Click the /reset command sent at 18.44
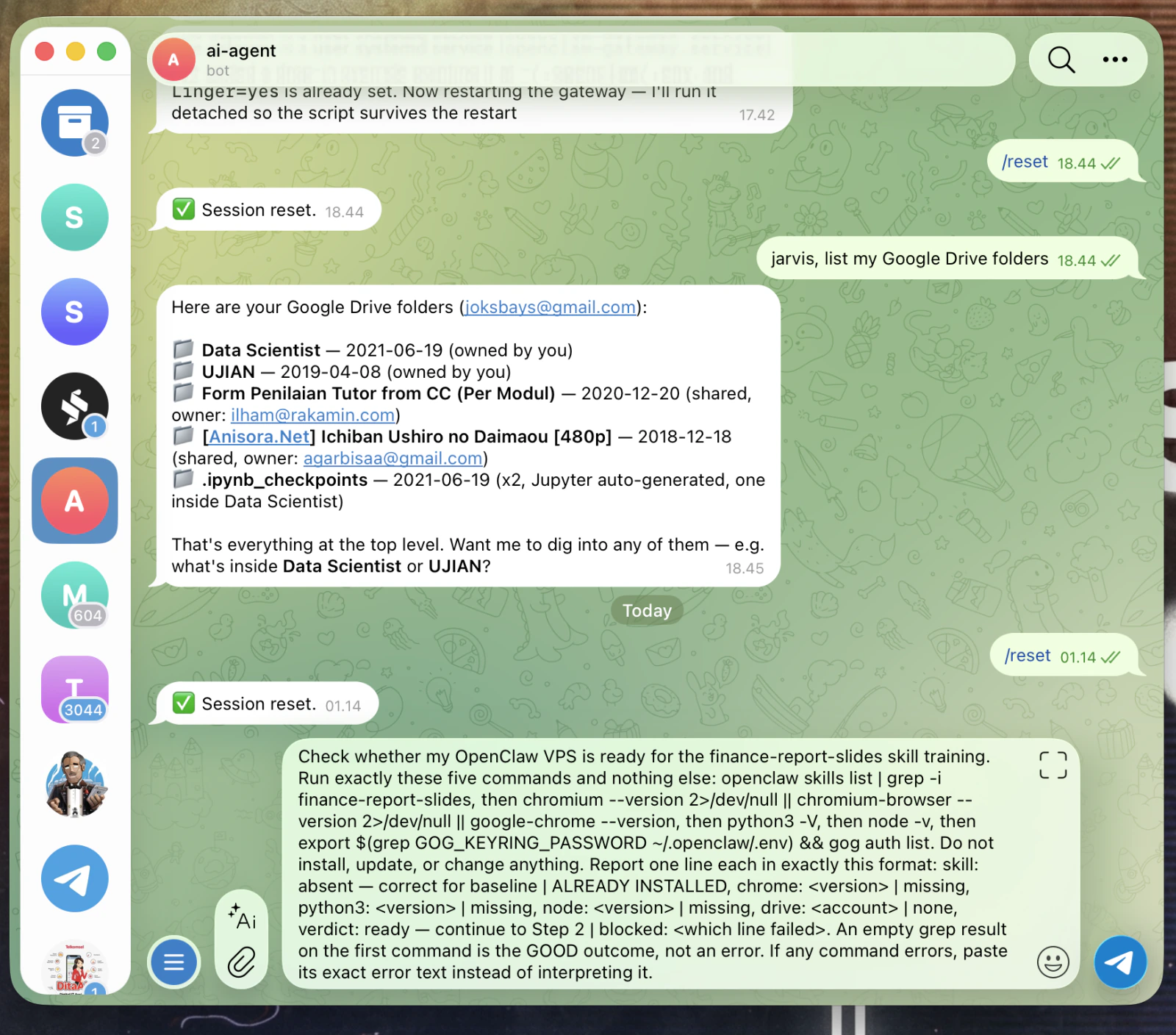The width and height of the screenshot is (1176, 1035). [1025, 162]
